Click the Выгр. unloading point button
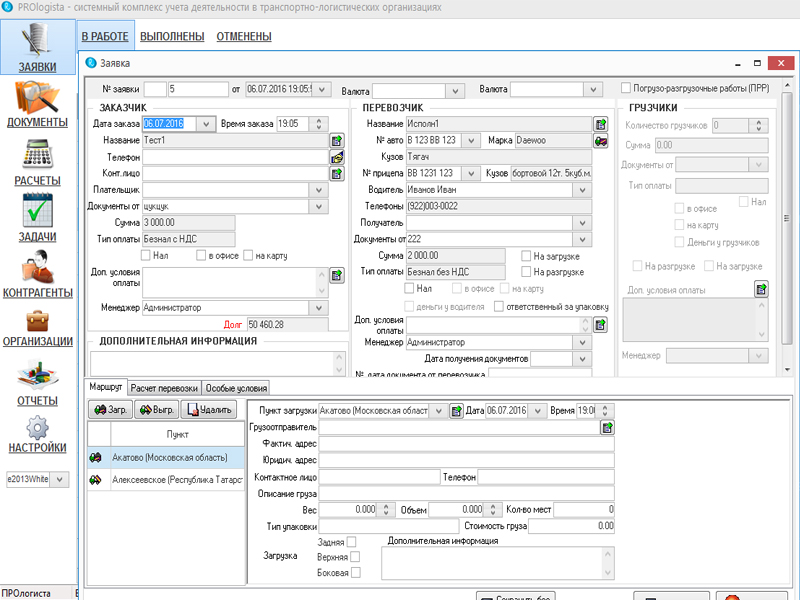This screenshot has height=600, width=800. 157,410
